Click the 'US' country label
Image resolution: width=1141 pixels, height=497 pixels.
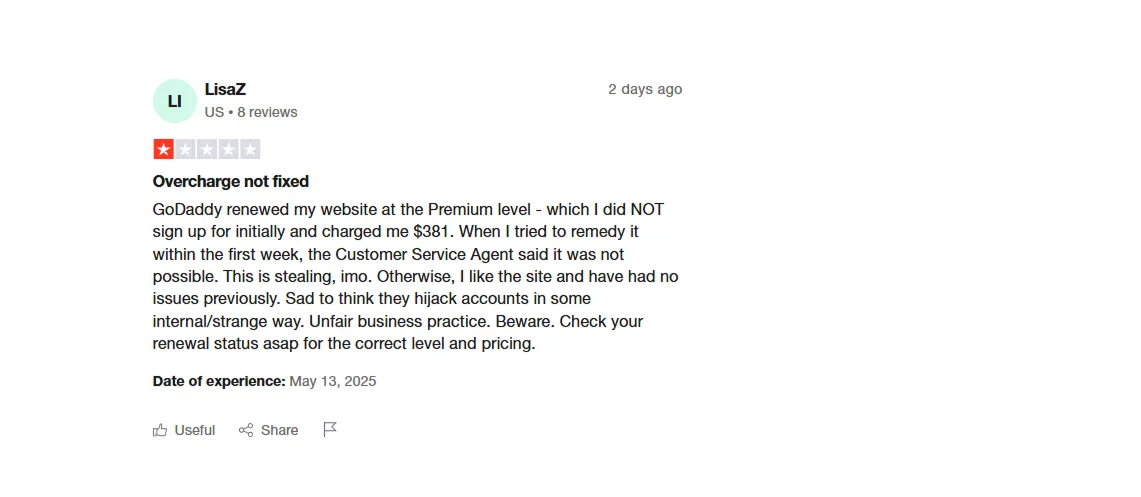pyautogui.click(x=214, y=112)
